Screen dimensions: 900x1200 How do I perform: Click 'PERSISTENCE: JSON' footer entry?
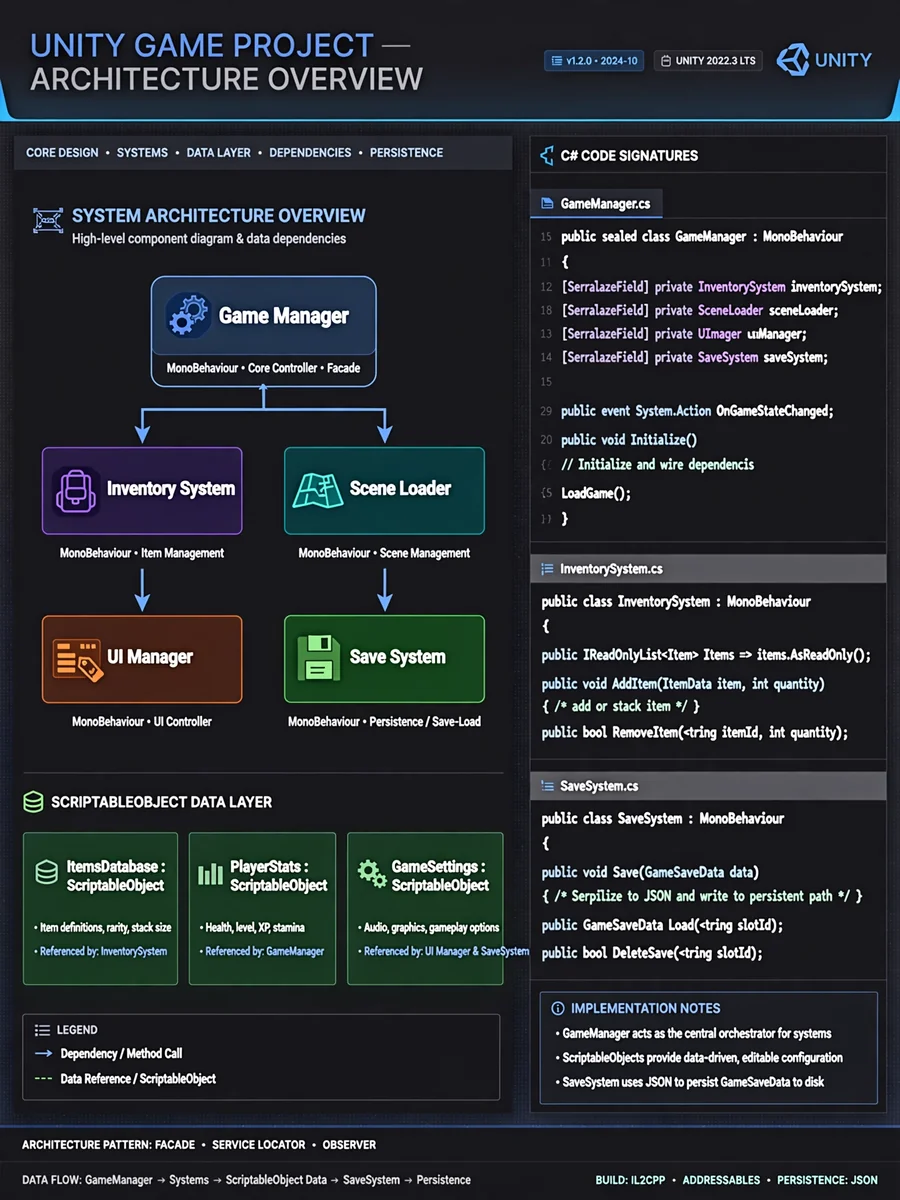point(827,1180)
